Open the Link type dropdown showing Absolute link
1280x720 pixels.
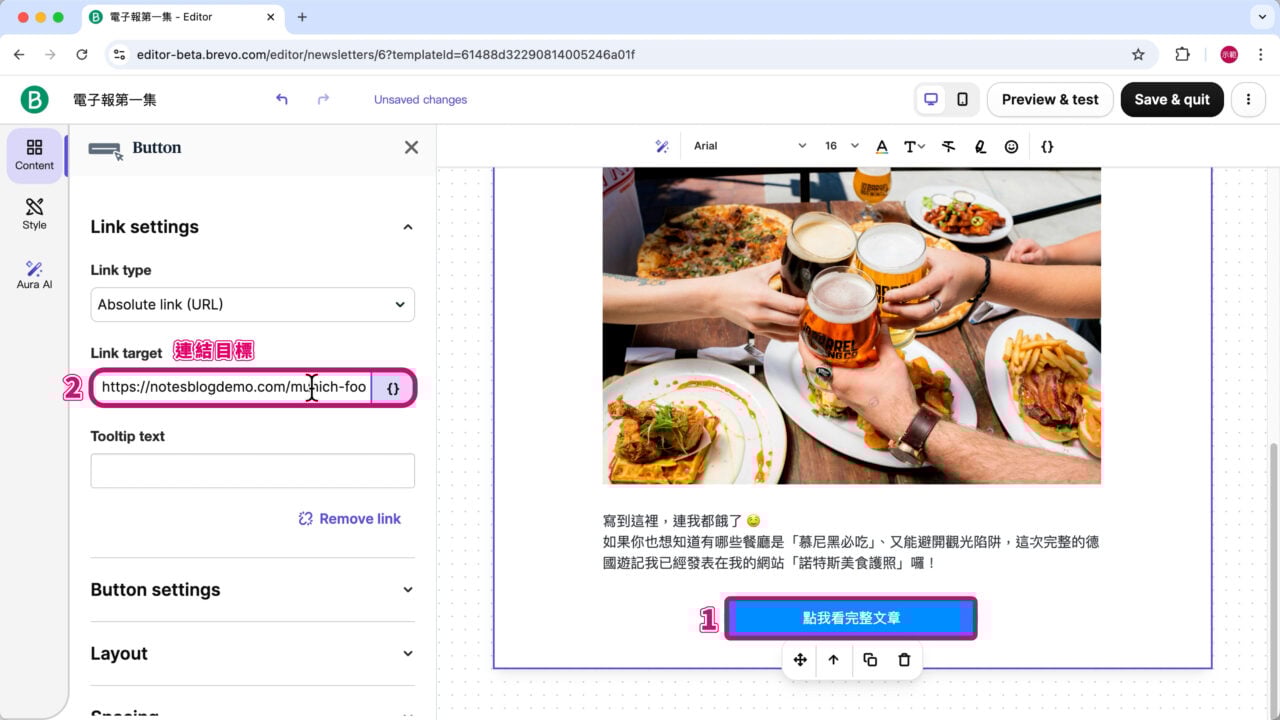(252, 304)
